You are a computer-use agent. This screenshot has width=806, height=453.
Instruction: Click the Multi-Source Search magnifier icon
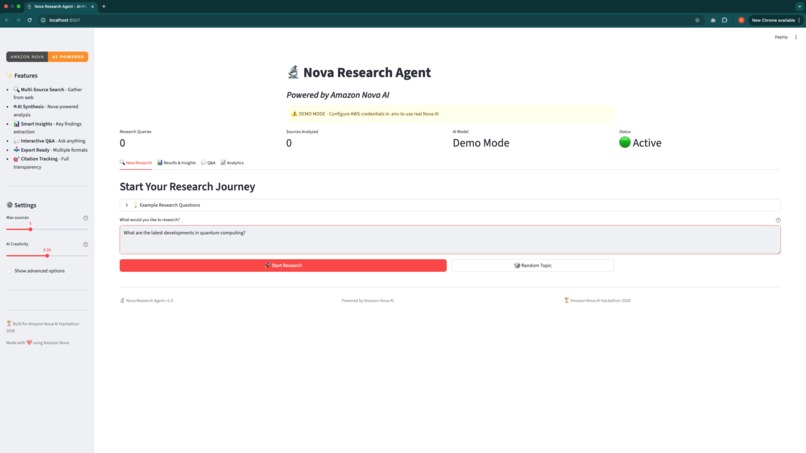click(16, 89)
